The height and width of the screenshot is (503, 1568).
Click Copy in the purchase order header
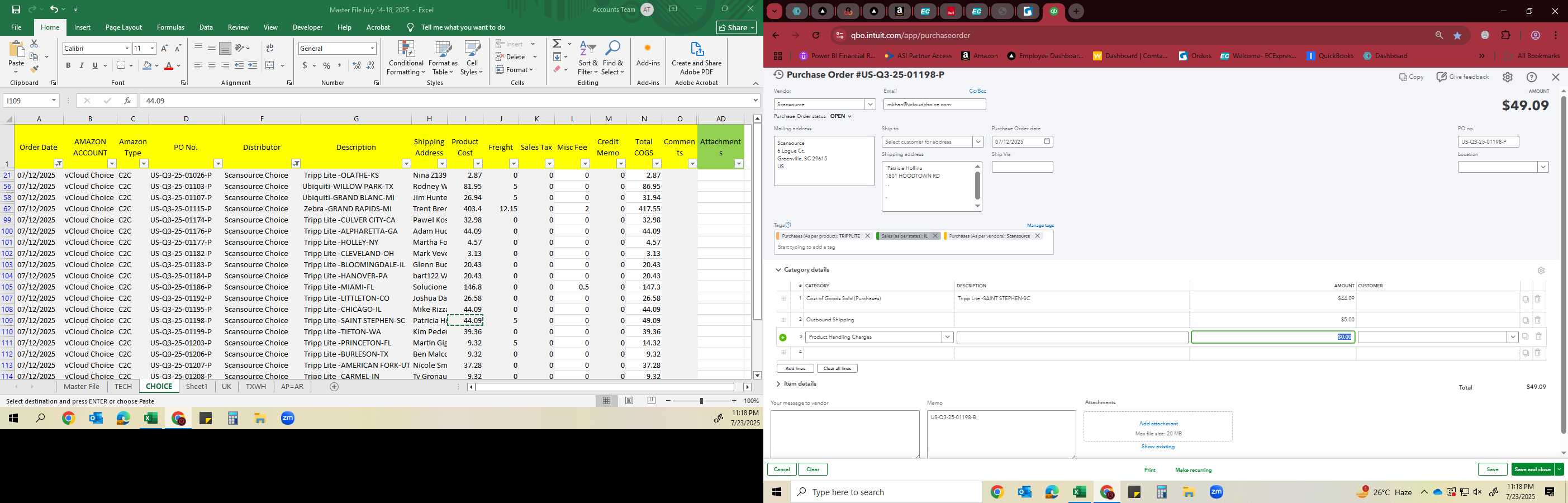(1411, 77)
